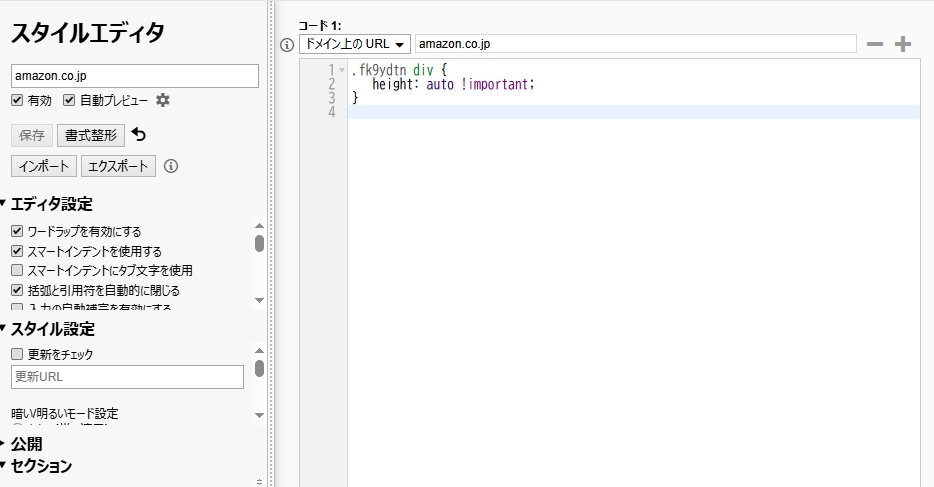Click the scroll-down arrow of editor settings list
934x487 pixels.
tap(259, 300)
